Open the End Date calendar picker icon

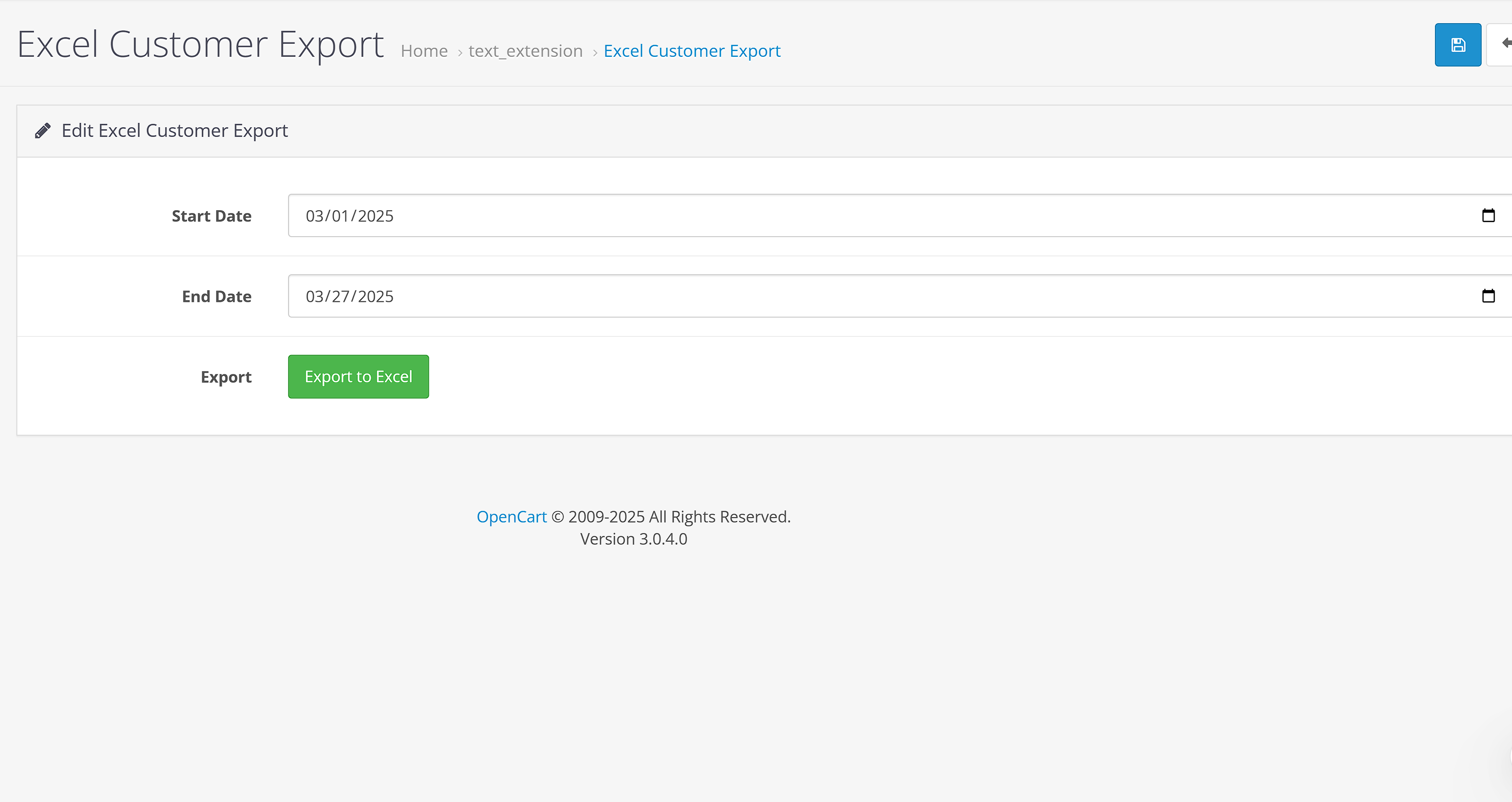click(x=1488, y=296)
